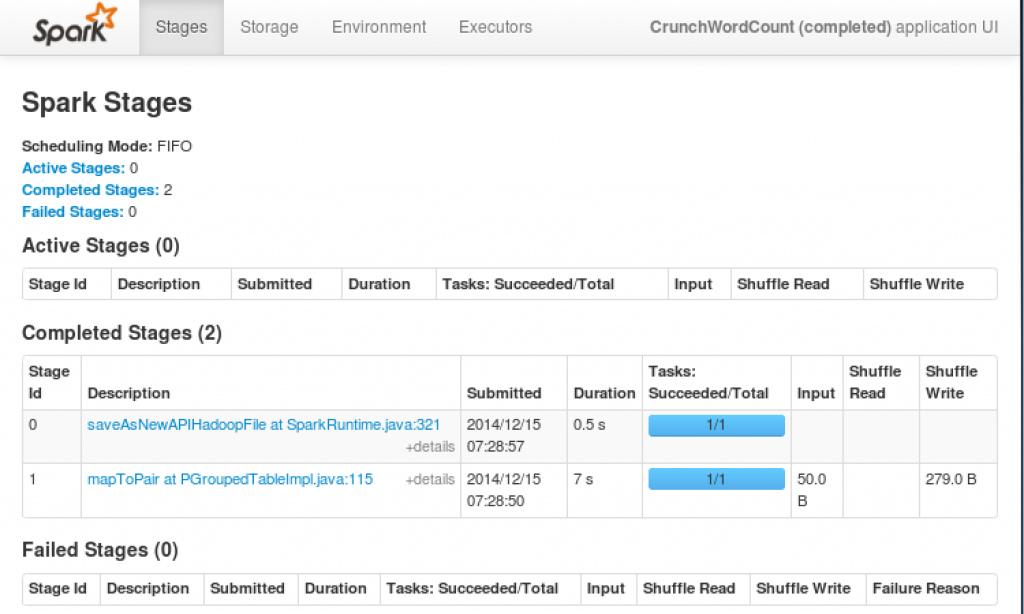Select the 2014/12/15 07:28:57 submitted cell

tap(514, 436)
